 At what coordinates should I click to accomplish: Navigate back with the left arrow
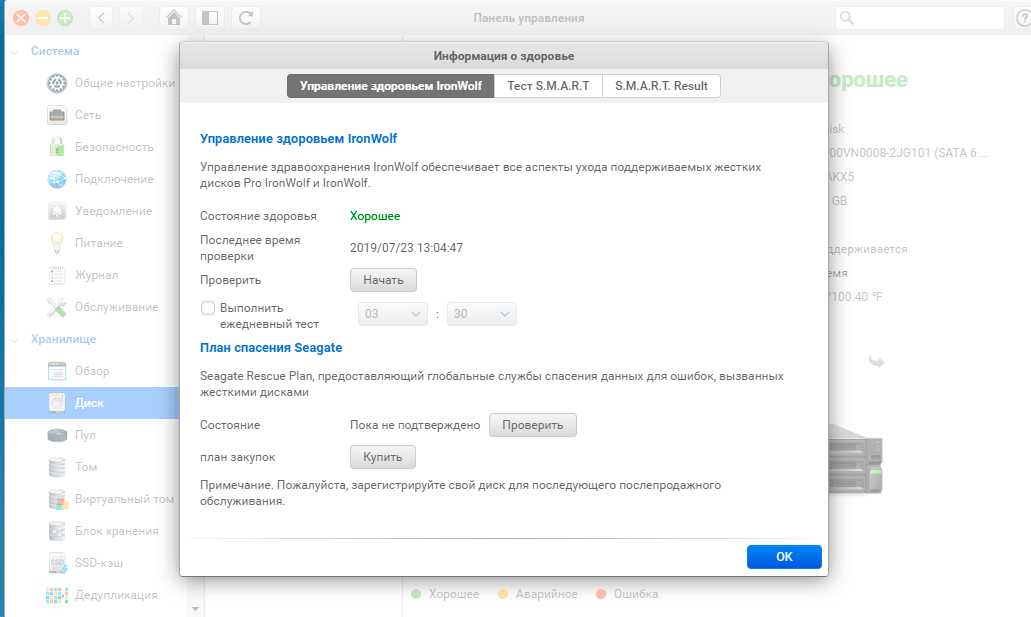(101, 18)
